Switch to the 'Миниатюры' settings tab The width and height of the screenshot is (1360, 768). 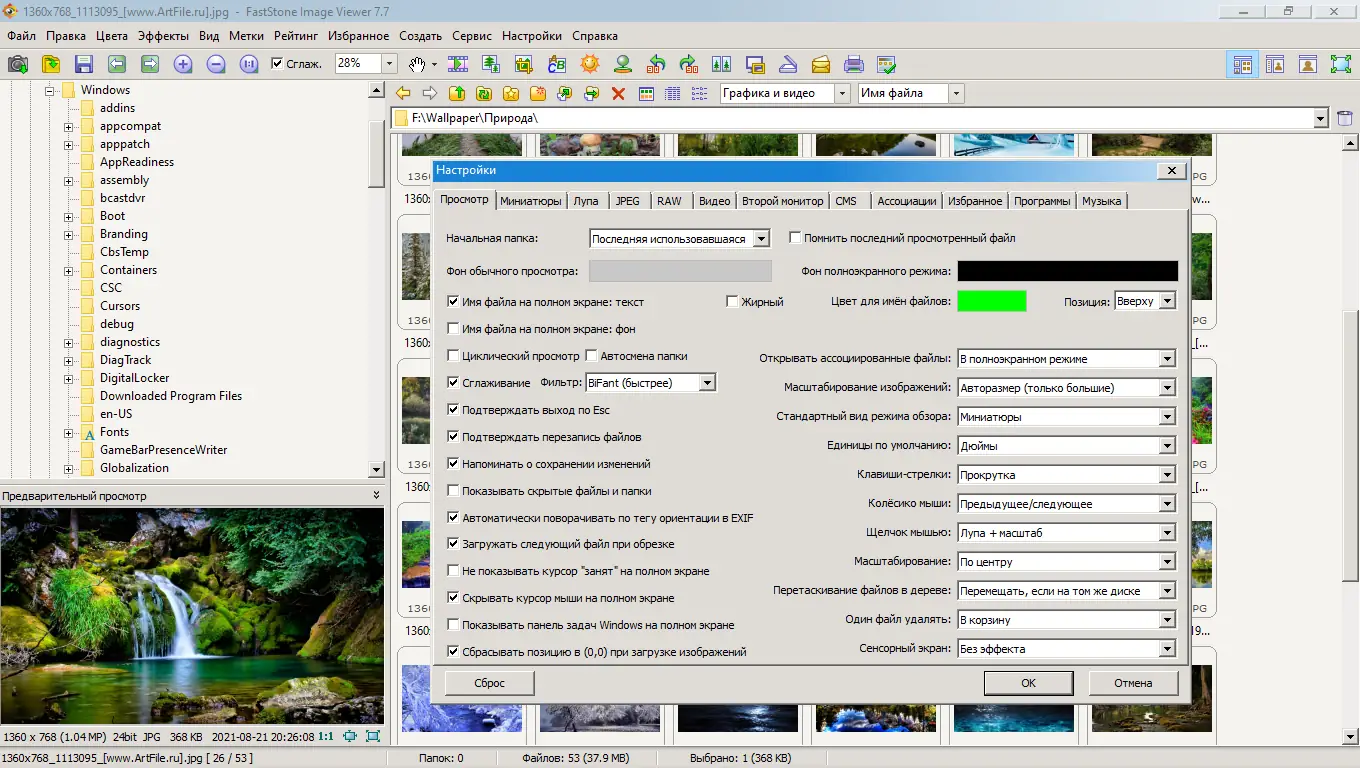pyautogui.click(x=530, y=201)
